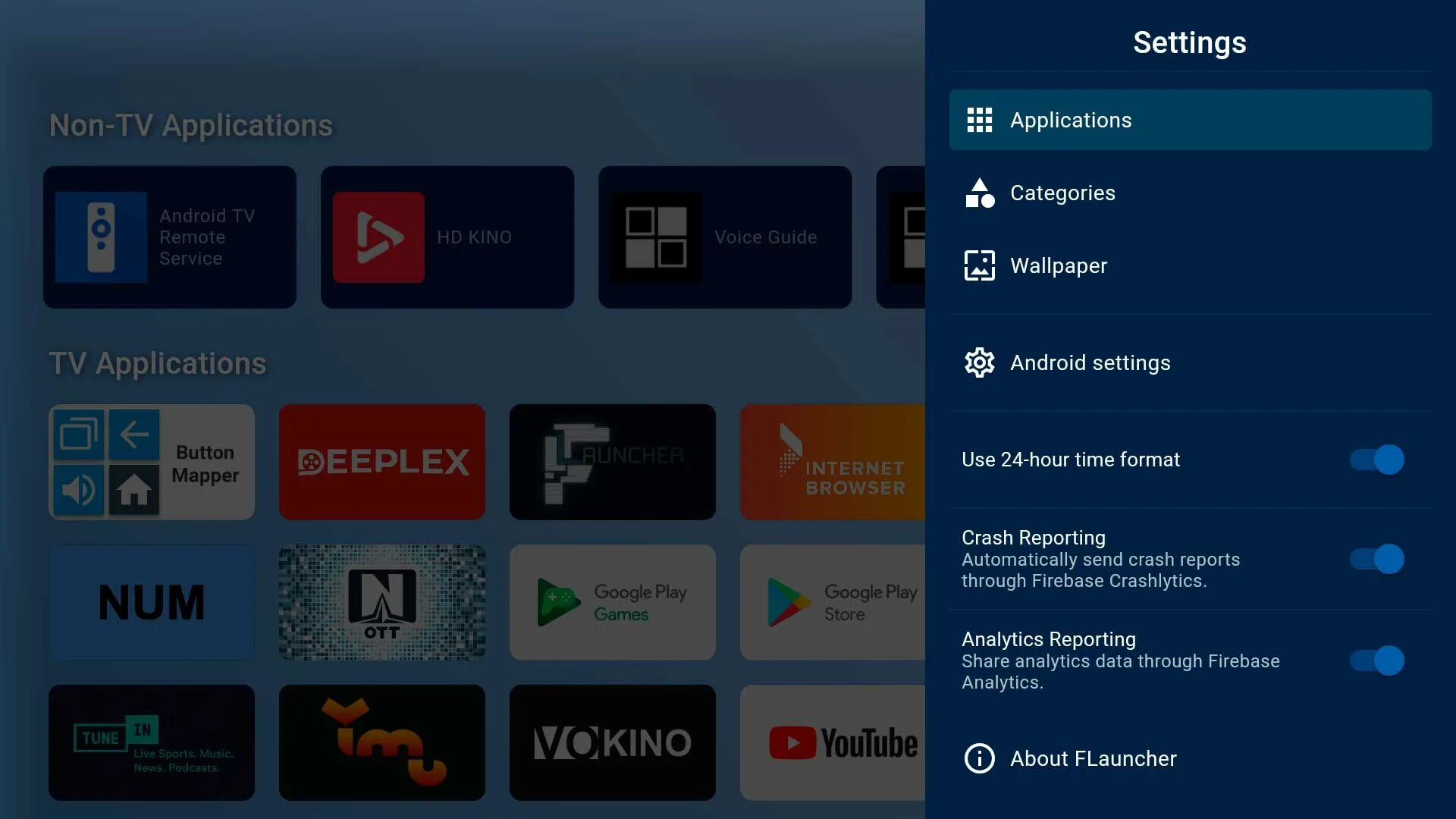Launch the HD KINO app card
This screenshot has width=1456, height=819.
coord(447,237)
